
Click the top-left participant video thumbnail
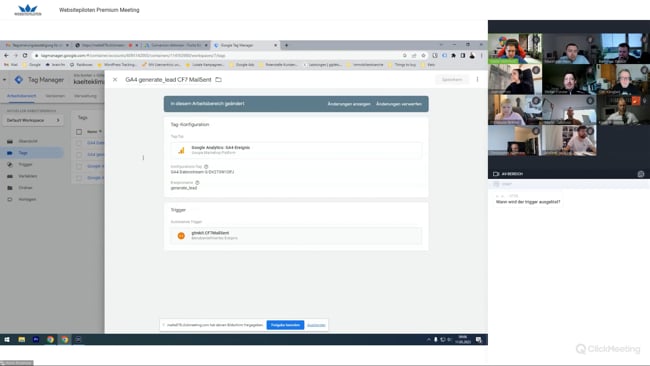(x=515, y=48)
